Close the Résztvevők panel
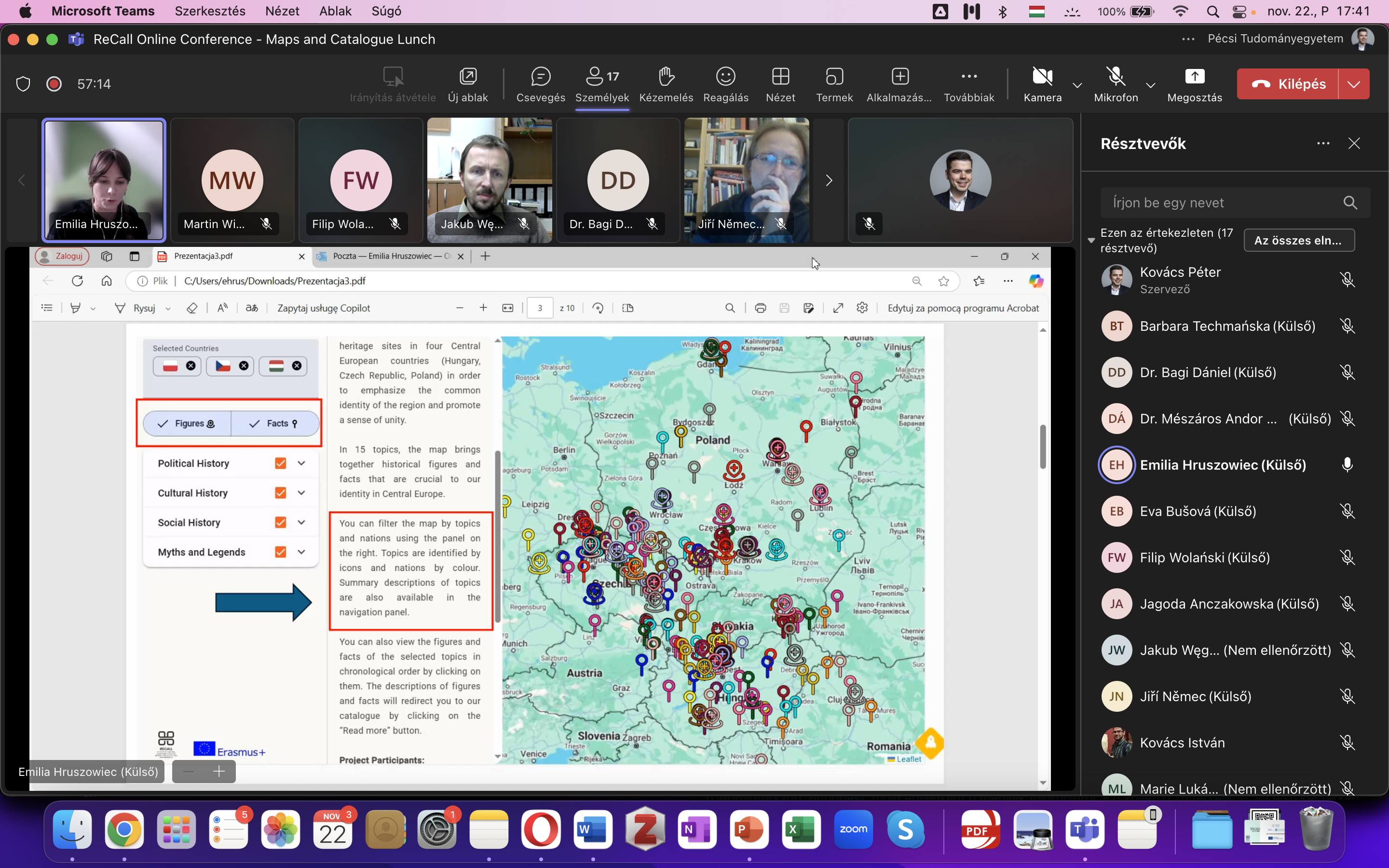Image resolution: width=1389 pixels, height=868 pixels. coord(1354,143)
